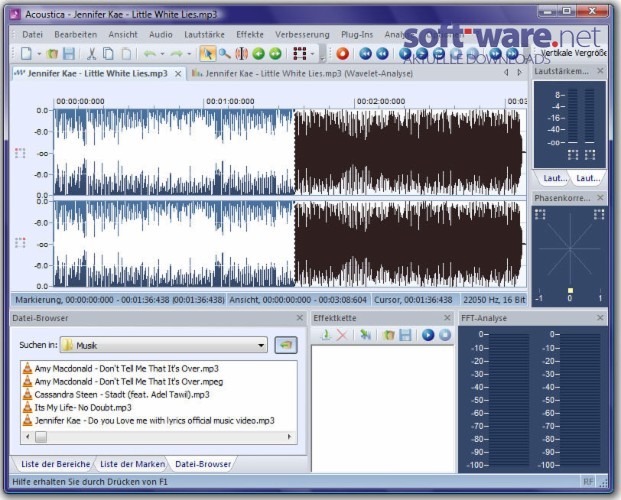Open the Ansicht menu
The width and height of the screenshot is (621, 500).
[x=123, y=34]
